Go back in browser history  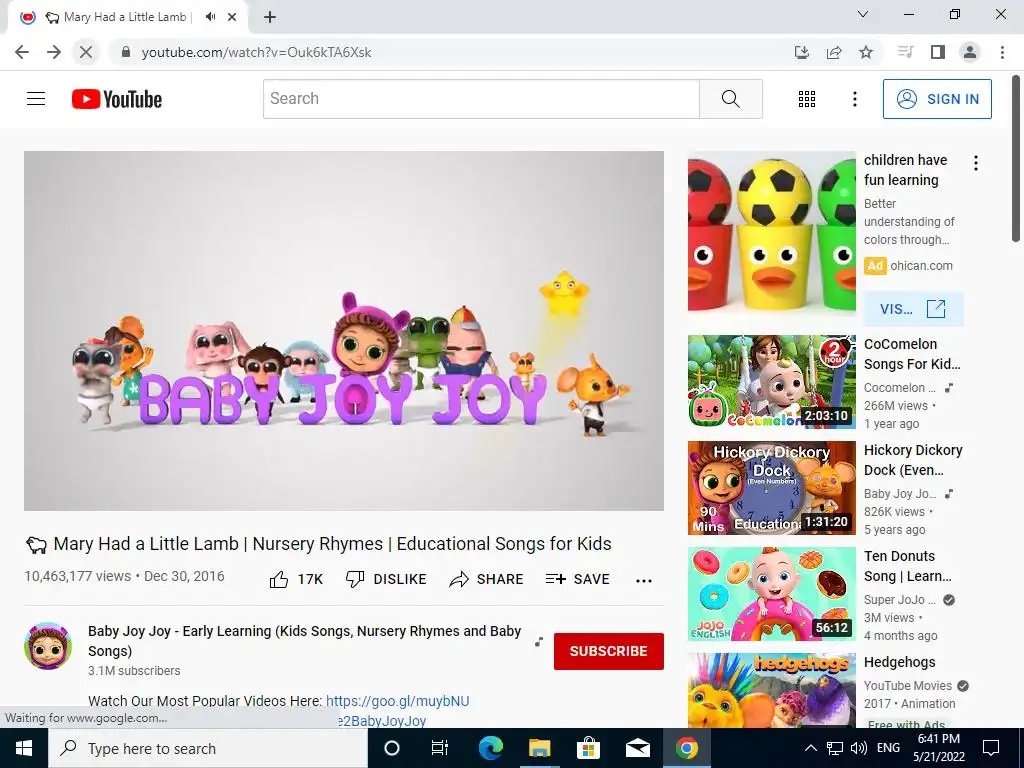pyautogui.click(x=22, y=52)
